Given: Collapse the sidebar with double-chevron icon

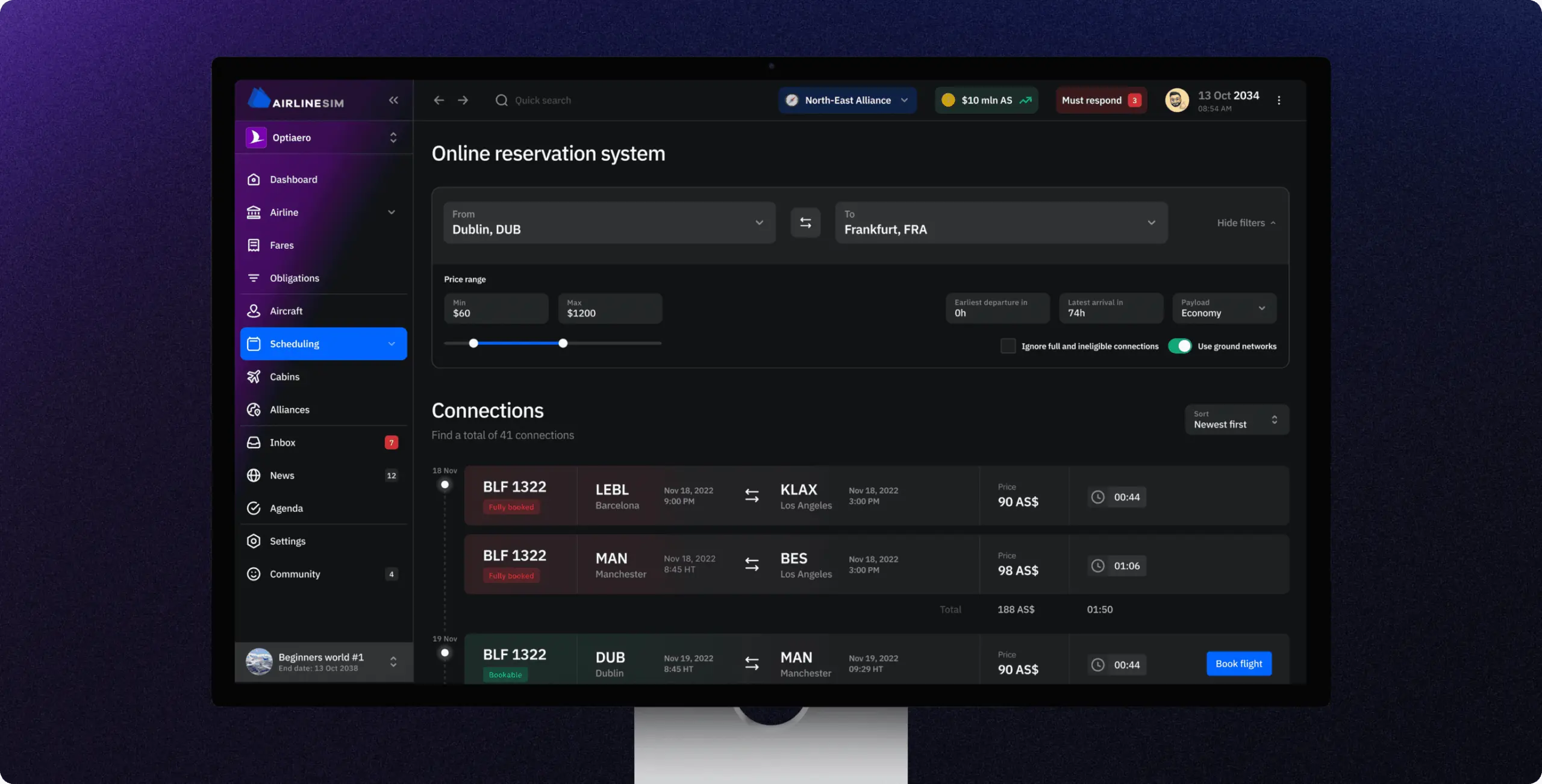Looking at the screenshot, I should pos(393,101).
